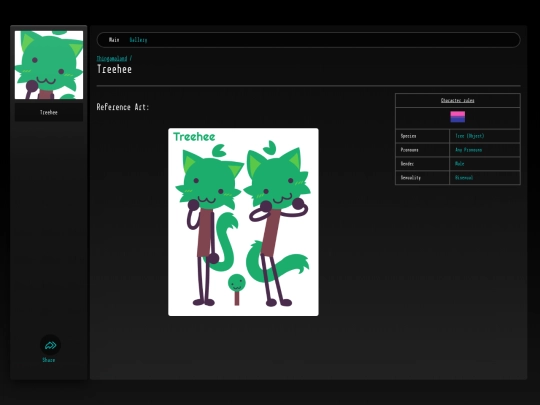Click the Treehee page title
Viewport: 540px width, 405px height.
tap(114, 69)
